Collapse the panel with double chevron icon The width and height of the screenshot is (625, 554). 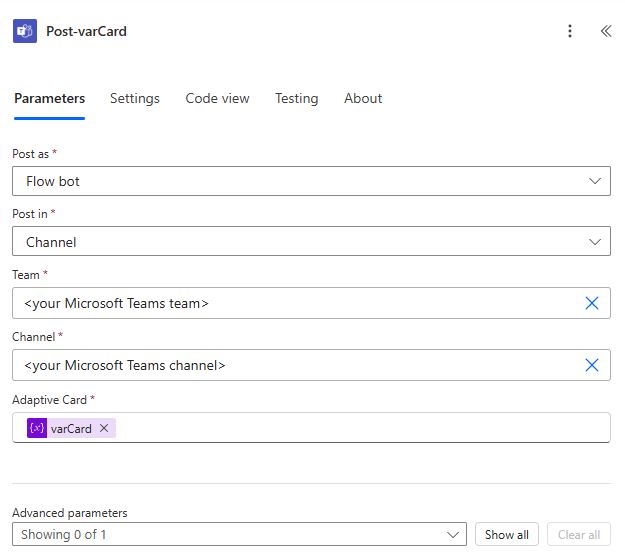tap(605, 31)
